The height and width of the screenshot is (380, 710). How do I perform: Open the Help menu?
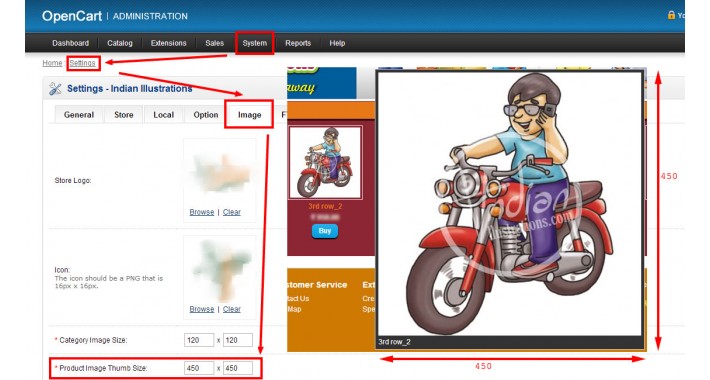pos(337,43)
